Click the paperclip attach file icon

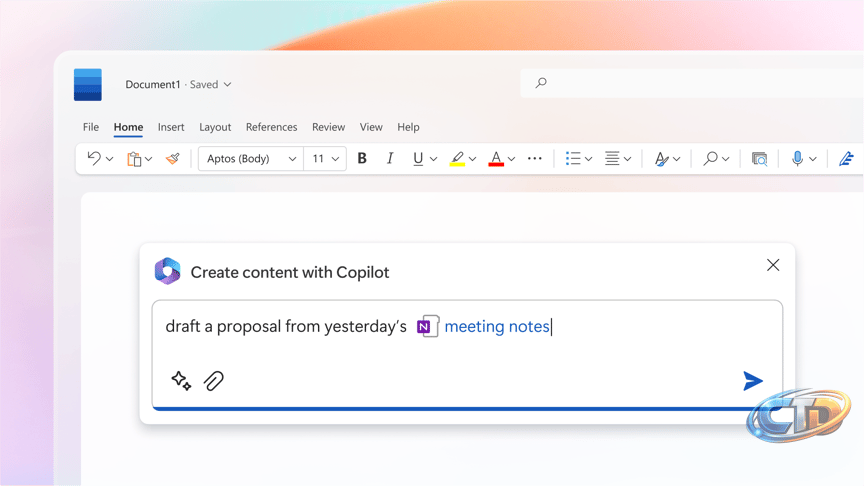coord(214,381)
